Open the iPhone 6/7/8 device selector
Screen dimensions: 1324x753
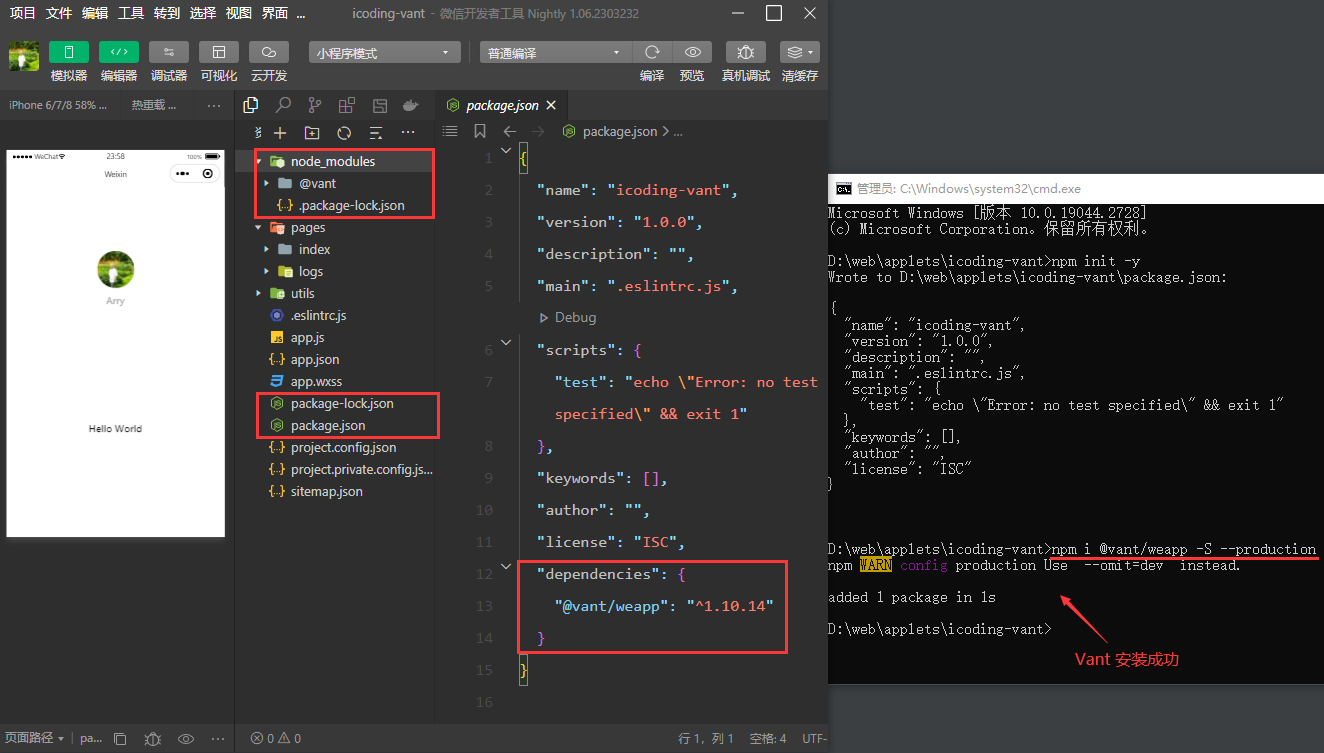[58, 105]
